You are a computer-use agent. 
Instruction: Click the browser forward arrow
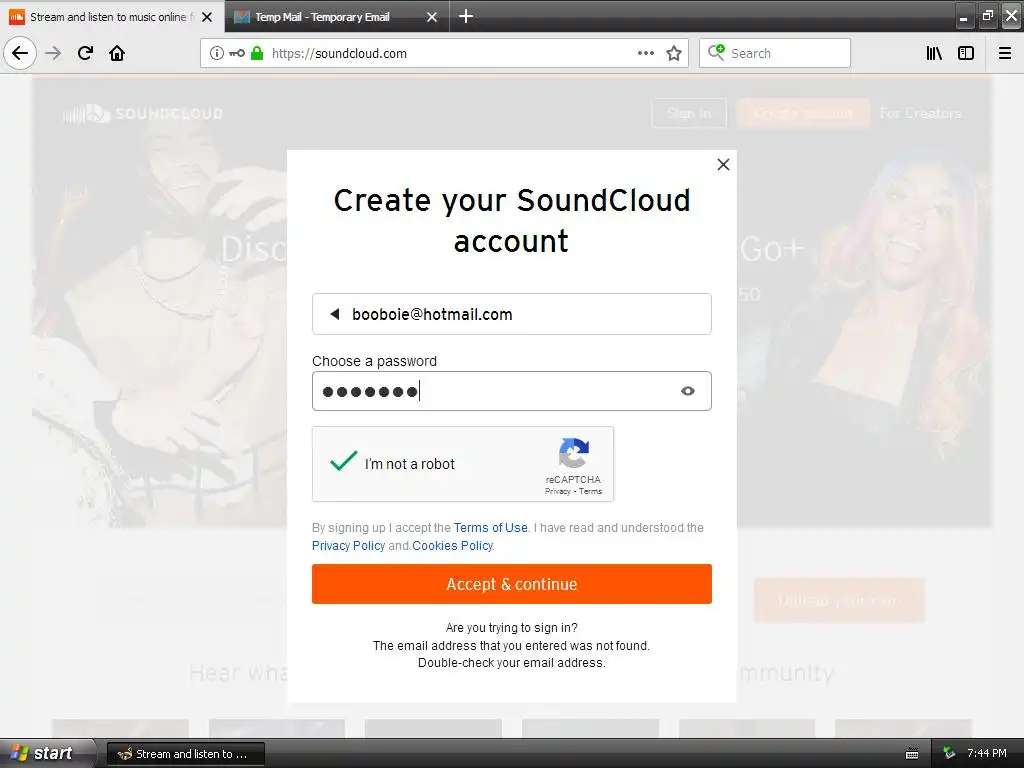tap(53, 53)
